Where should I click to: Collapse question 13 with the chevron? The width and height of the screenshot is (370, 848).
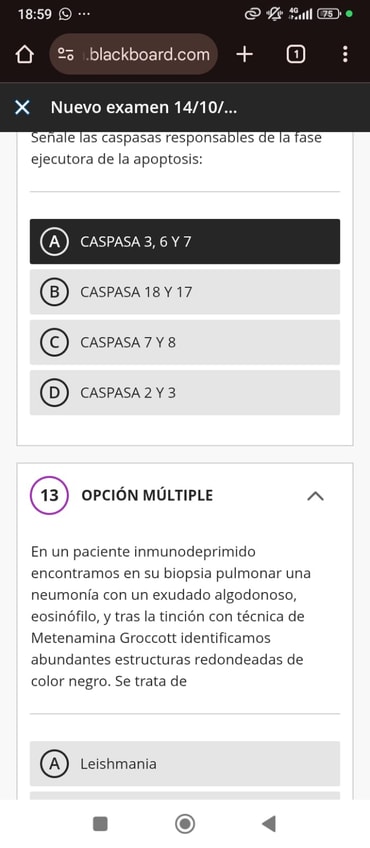(315, 495)
